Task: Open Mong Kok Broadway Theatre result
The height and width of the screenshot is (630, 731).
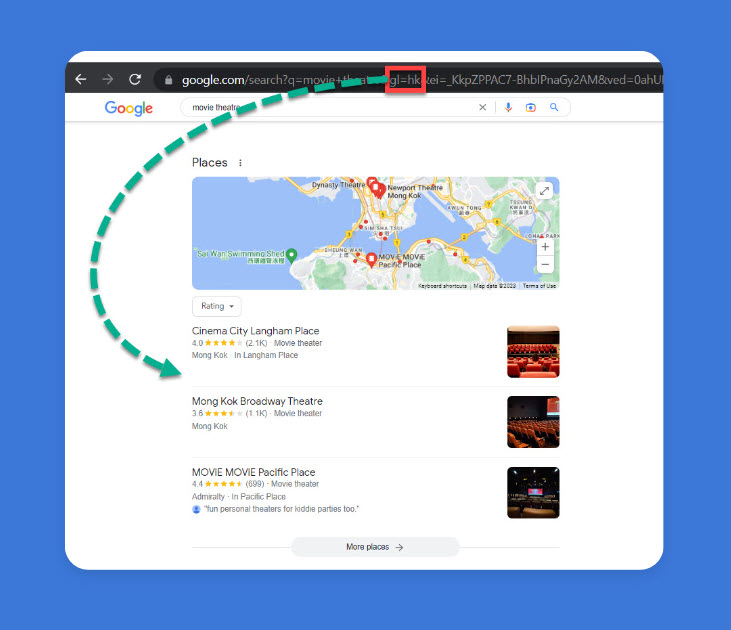Action: pyautogui.click(x=257, y=402)
